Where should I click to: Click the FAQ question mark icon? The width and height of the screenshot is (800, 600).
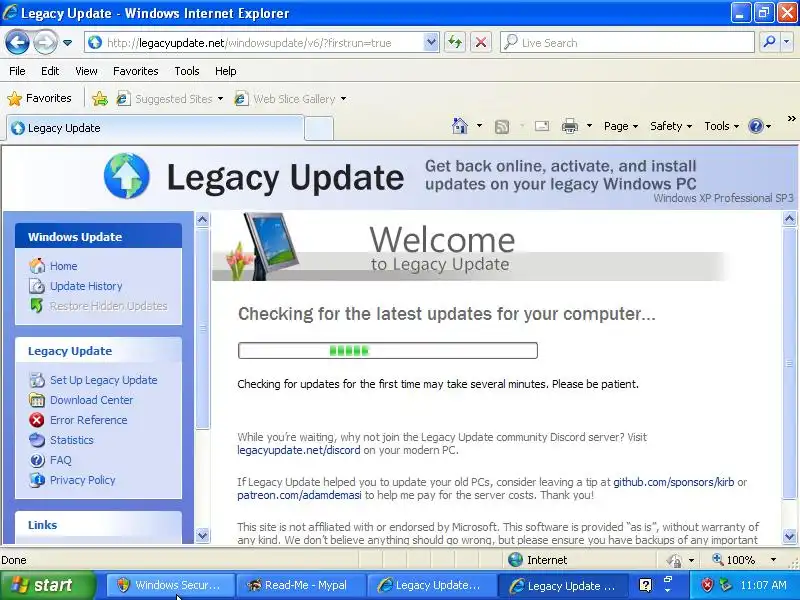(37, 460)
